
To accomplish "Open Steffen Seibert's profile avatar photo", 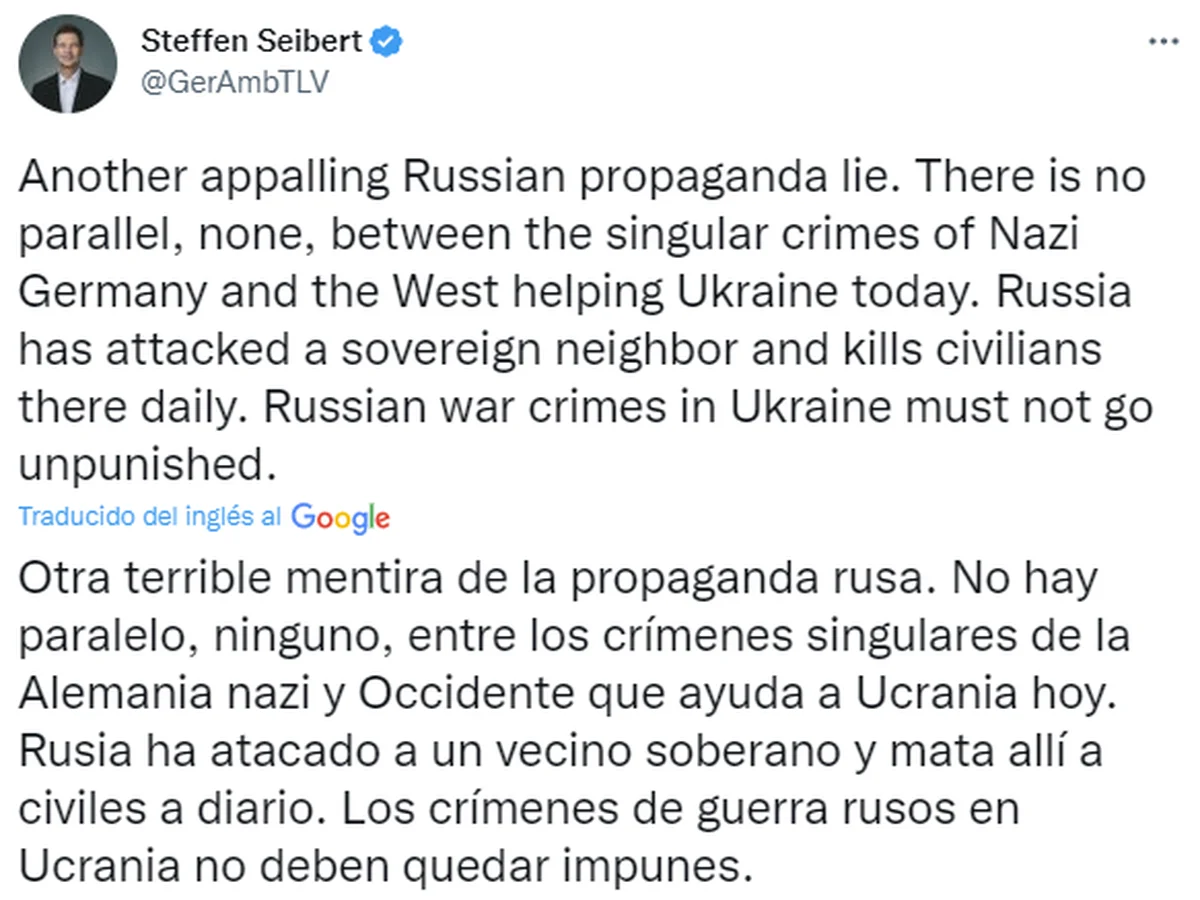I will (x=68, y=64).
